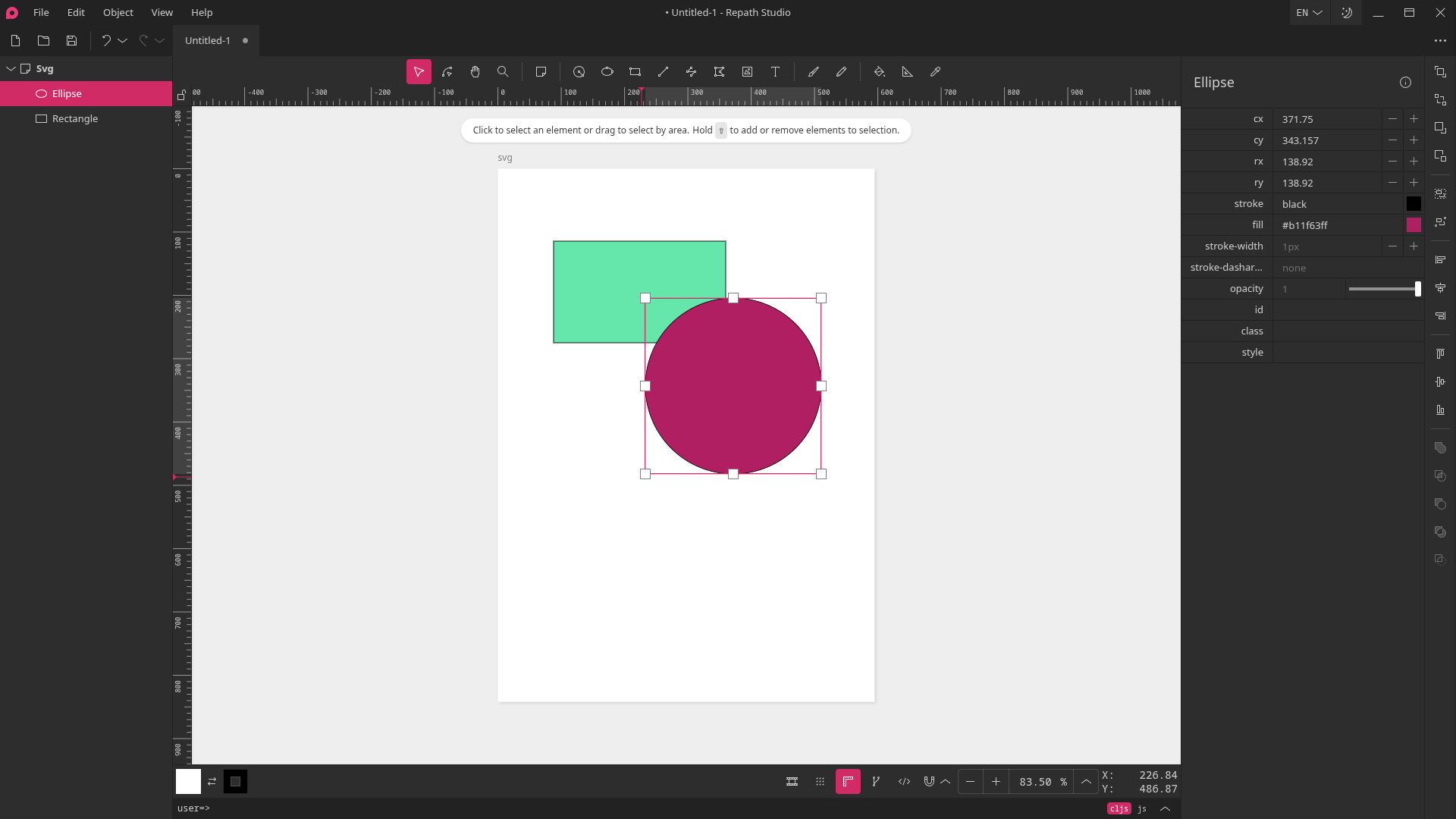Pick the Eyedropper tool
The height and width of the screenshot is (819, 1456).
pos(935,72)
